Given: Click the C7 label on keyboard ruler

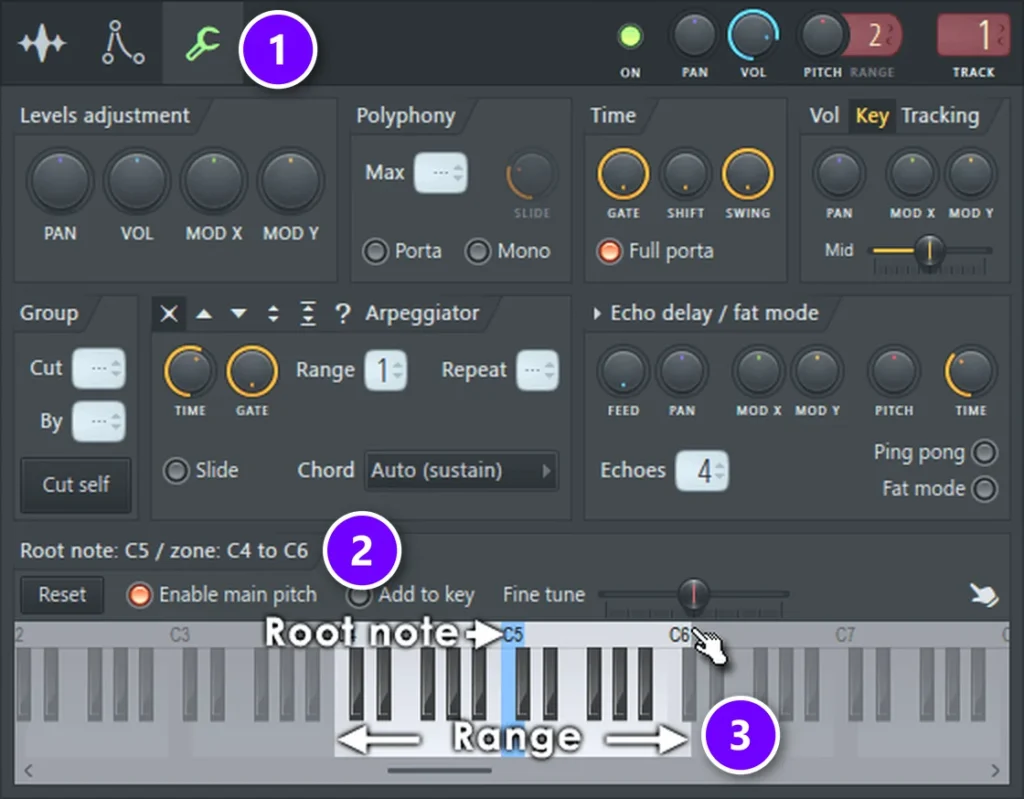Looking at the screenshot, I should [x=844, y=635].
